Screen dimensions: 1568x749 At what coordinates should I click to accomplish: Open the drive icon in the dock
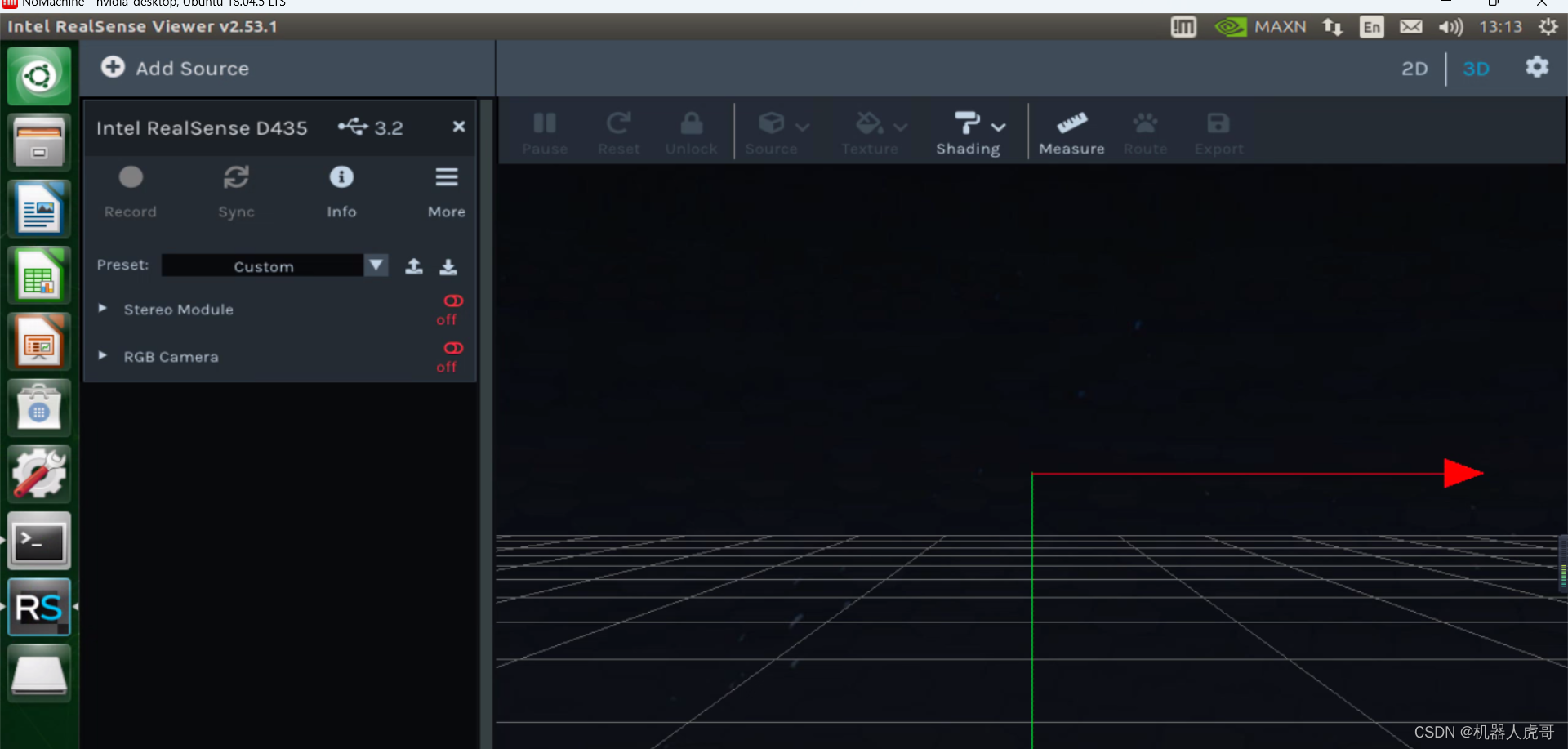(39, 674)
